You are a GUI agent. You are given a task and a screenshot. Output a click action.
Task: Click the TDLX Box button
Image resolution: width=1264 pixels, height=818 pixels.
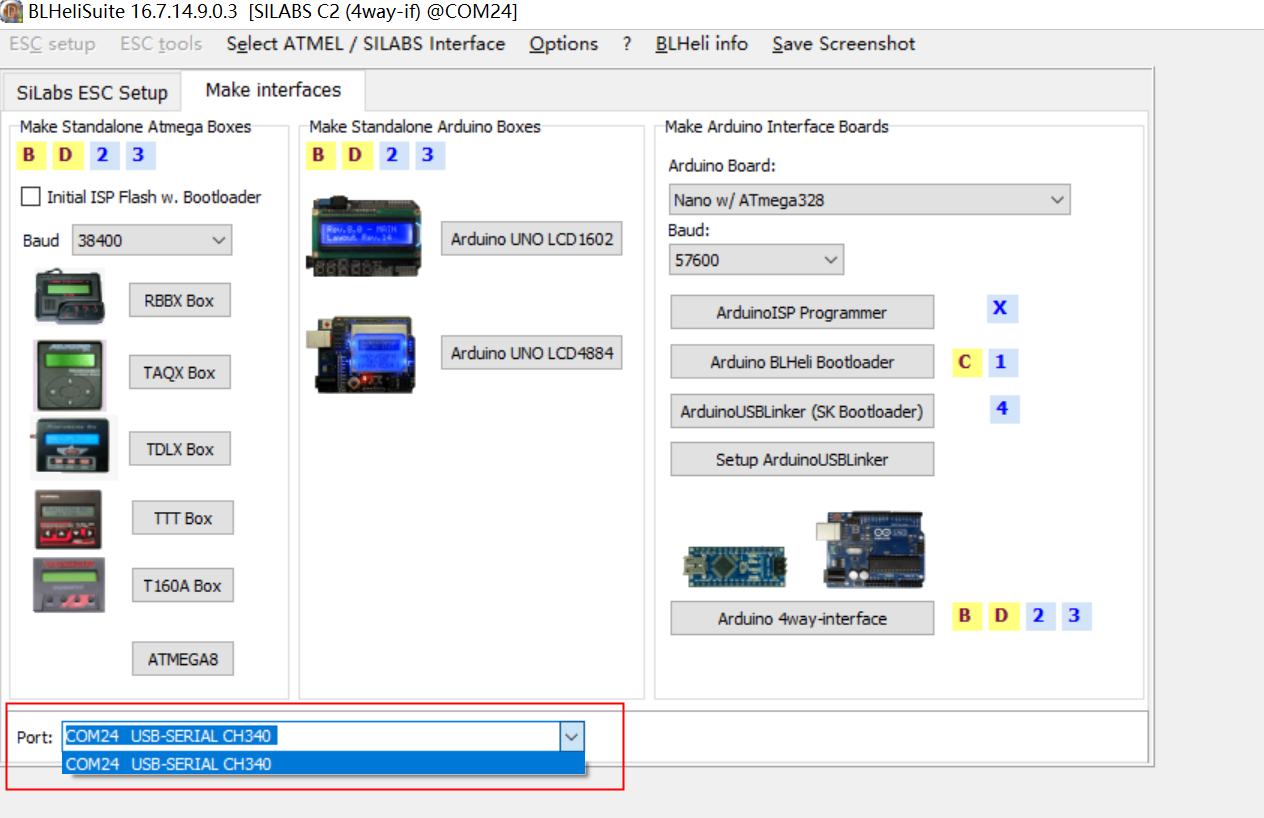coord(180,449)
